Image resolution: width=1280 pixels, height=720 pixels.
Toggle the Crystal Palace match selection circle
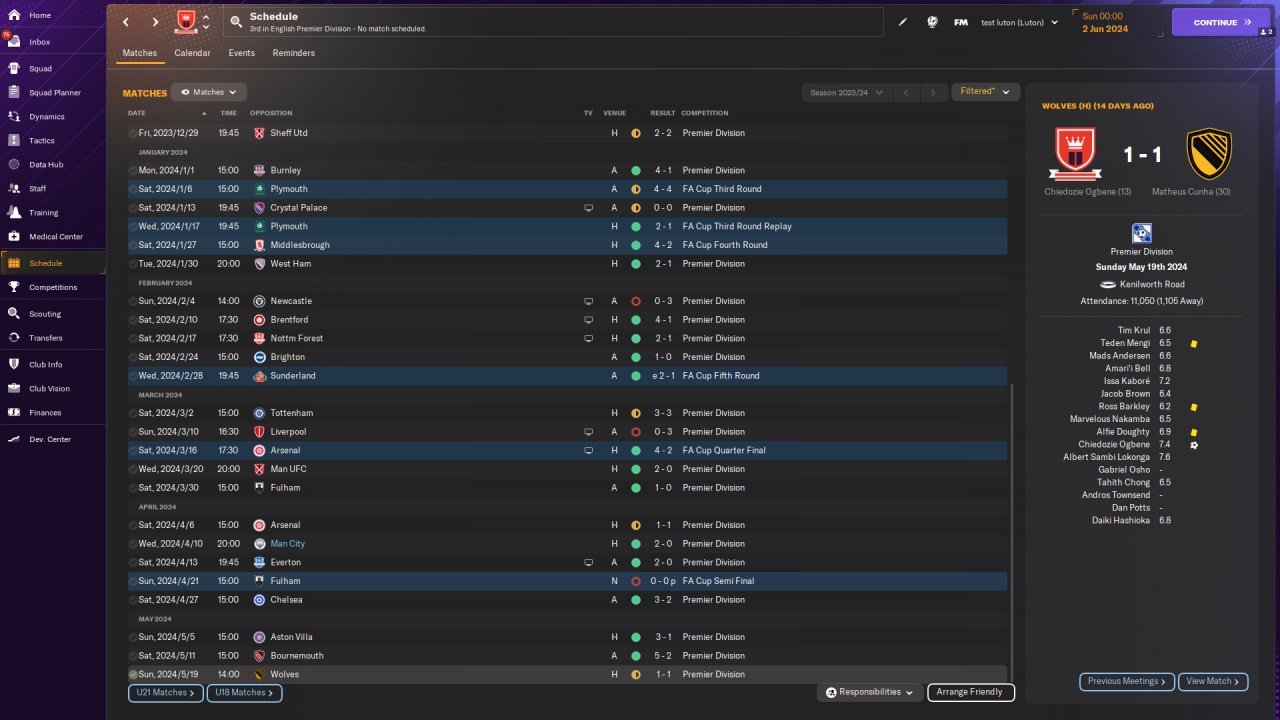point(133,208)
